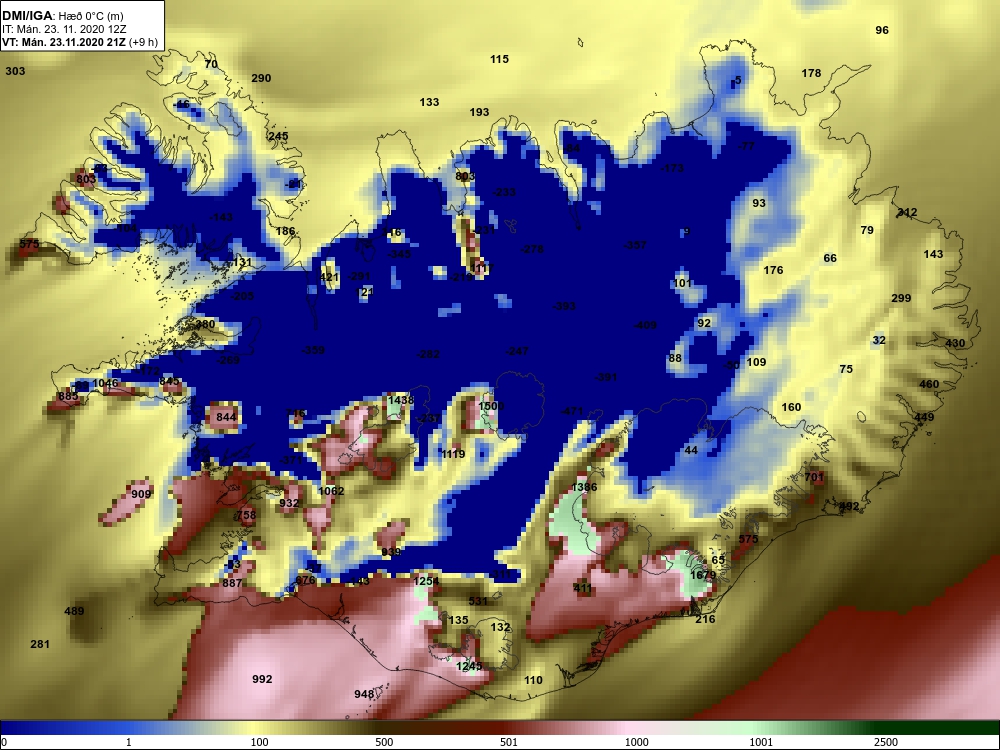1000x750 pixels.
Task: Select the map value 303
Action: point(15,71)
